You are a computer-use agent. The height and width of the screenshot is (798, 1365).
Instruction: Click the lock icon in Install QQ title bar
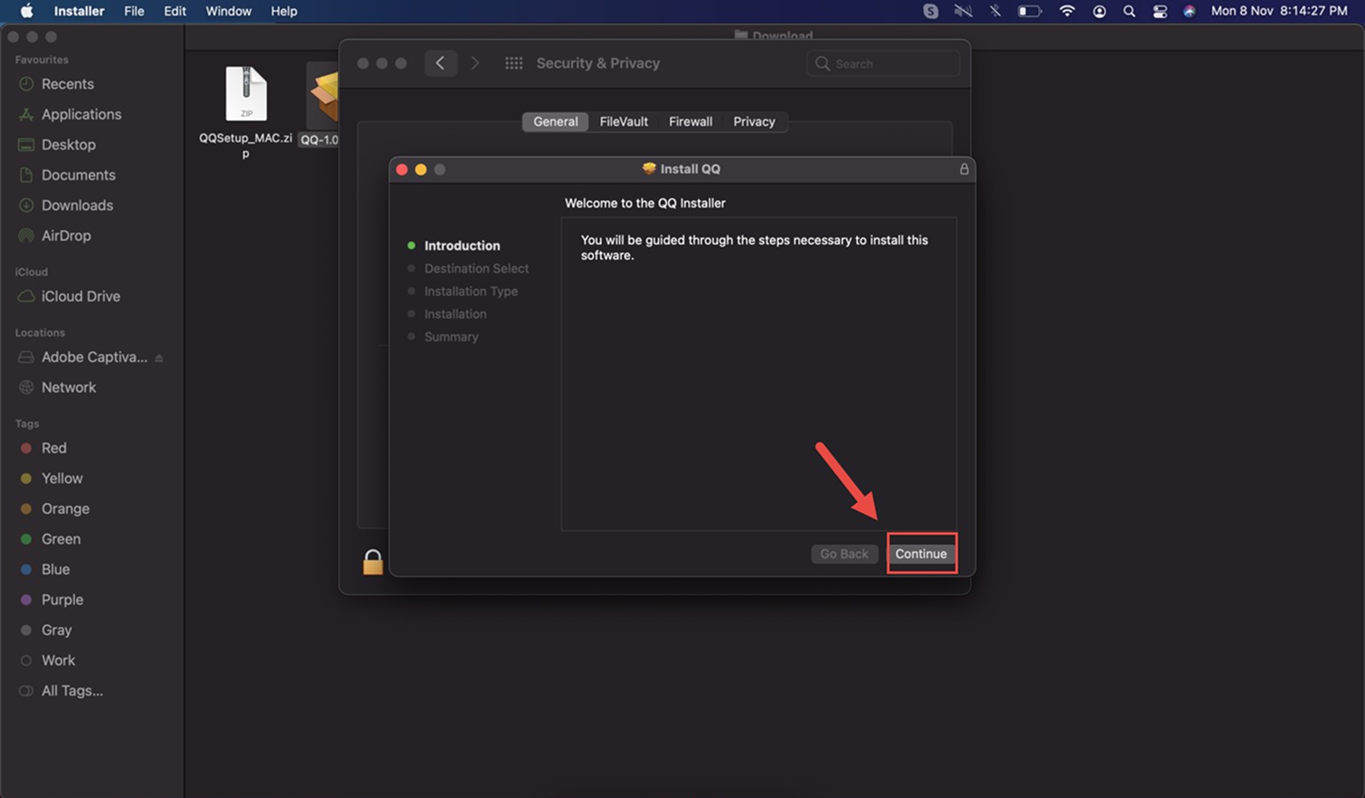pos(964,169)
